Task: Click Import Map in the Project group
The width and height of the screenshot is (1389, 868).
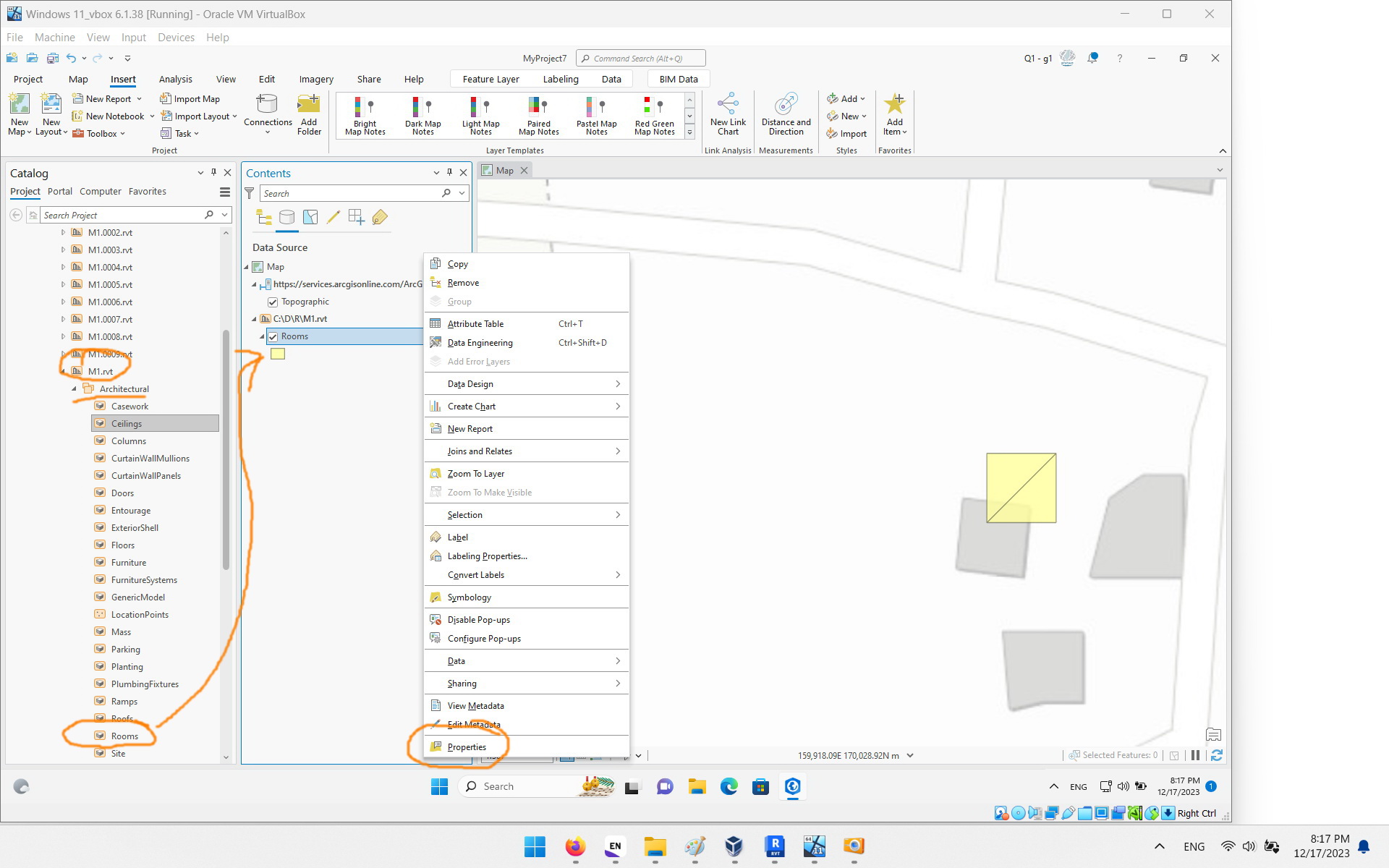Action: [190, 98]
